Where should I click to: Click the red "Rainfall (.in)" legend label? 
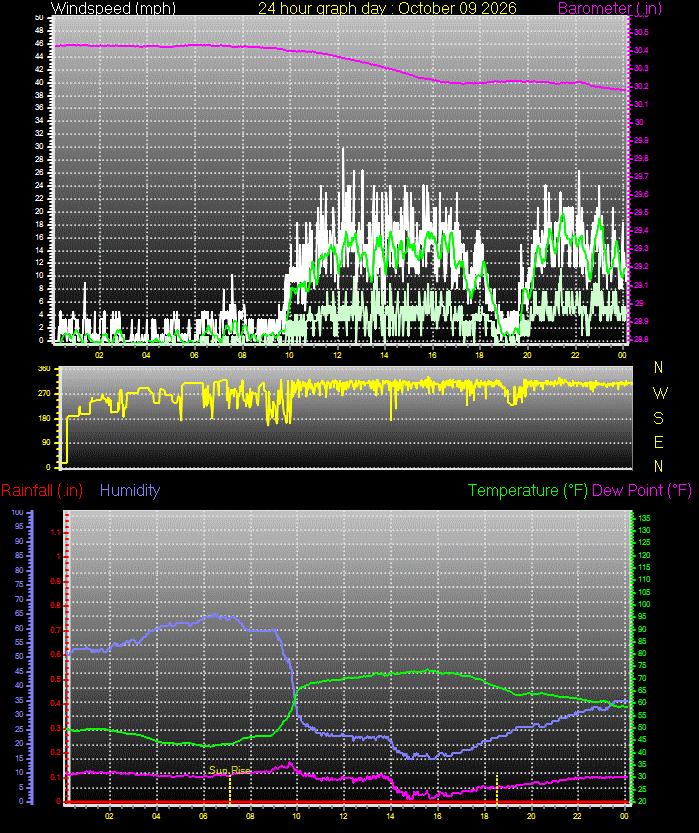(x=42, y=490)
